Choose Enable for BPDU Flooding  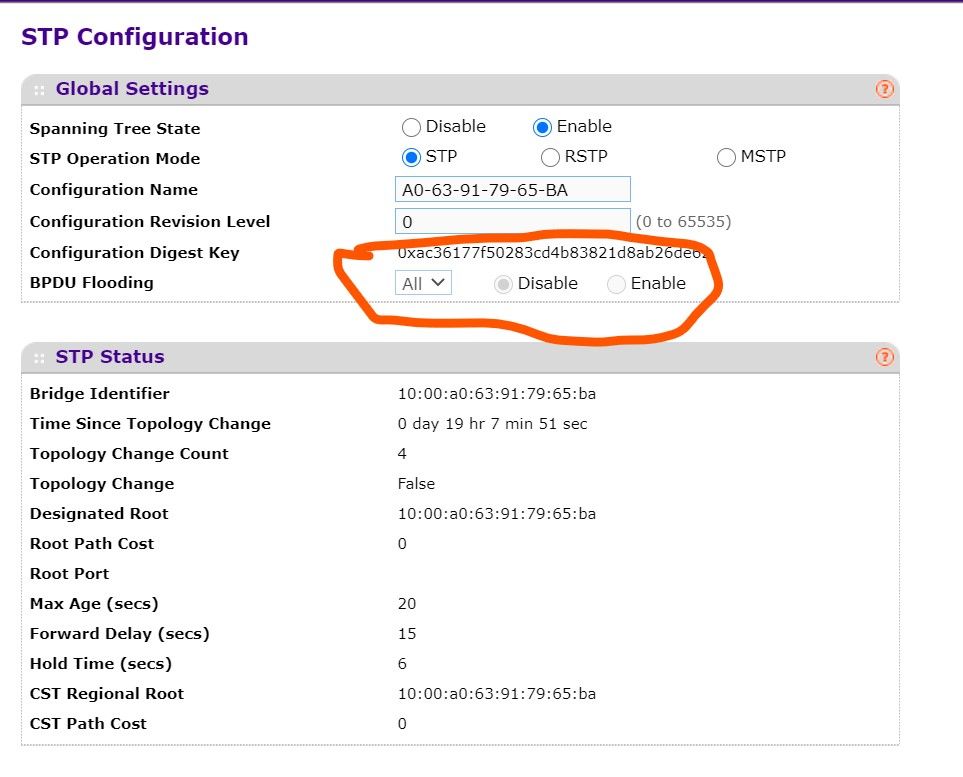pos(616,284)
